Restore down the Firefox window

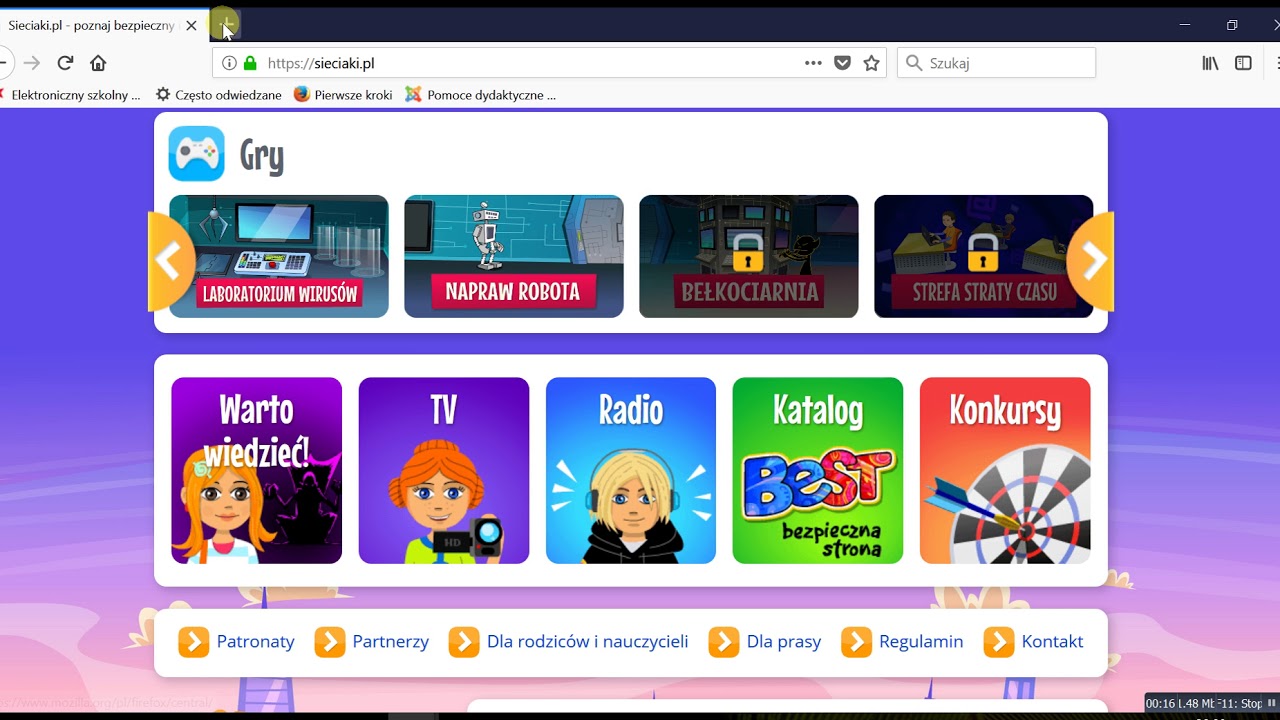pos(1232,25)
